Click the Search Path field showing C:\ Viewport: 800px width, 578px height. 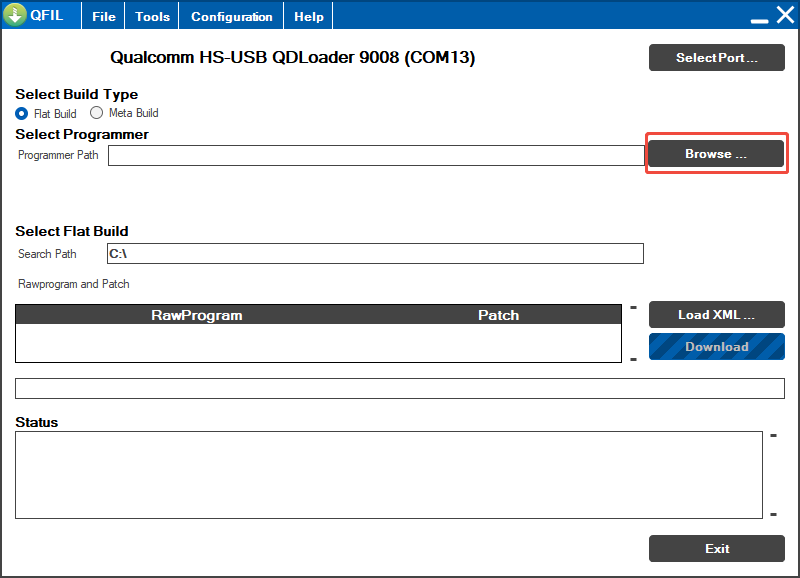coord(375,254)
